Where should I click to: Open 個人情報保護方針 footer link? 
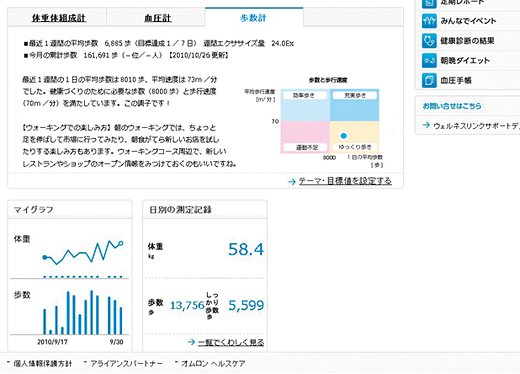coord(43,363)
